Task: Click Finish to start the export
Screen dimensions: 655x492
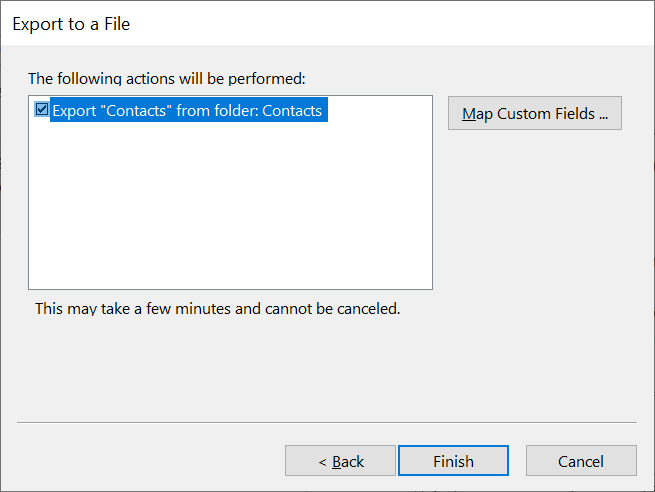Action: pos(453,461)
